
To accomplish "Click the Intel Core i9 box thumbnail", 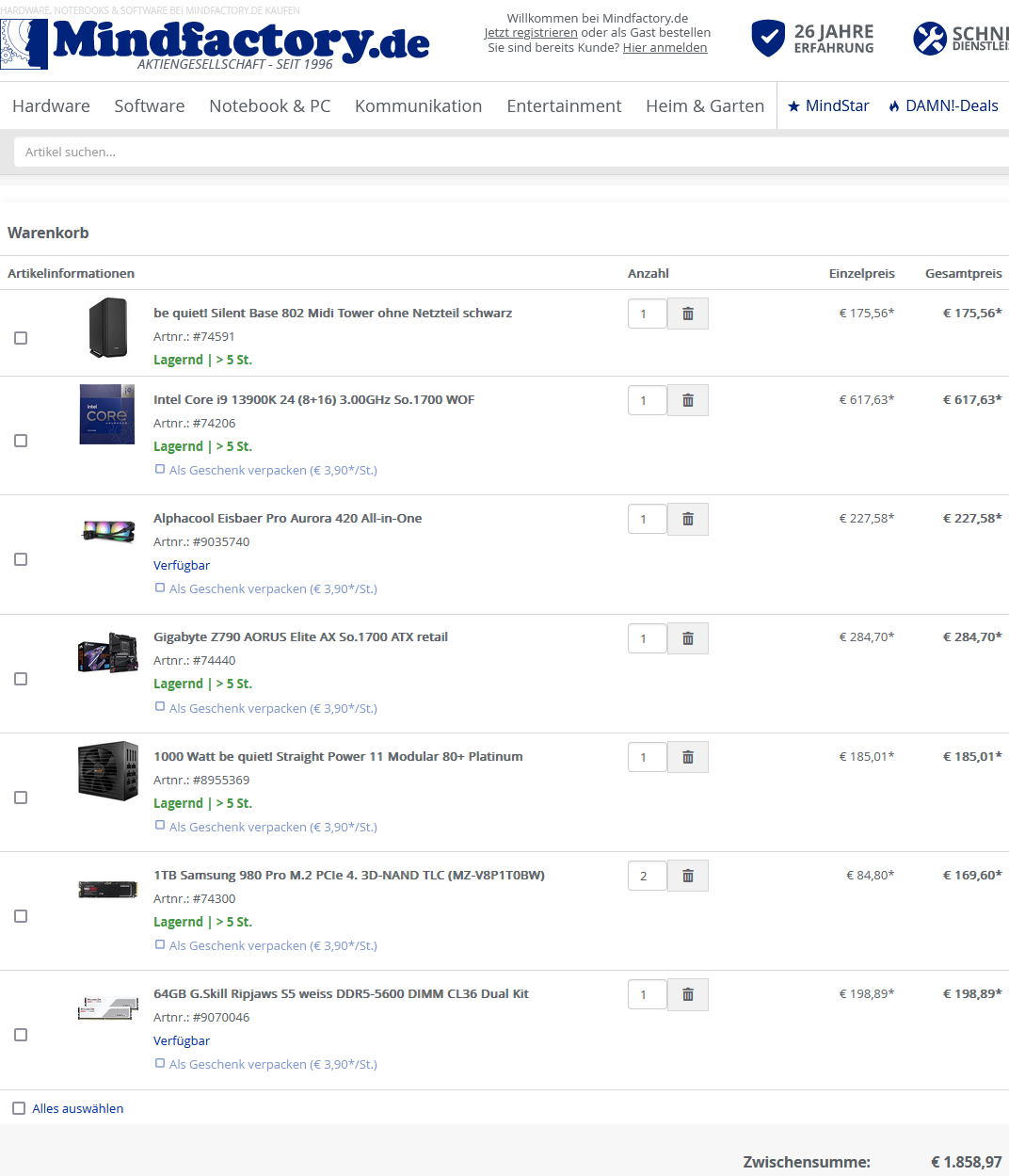I will coord(107,414).
